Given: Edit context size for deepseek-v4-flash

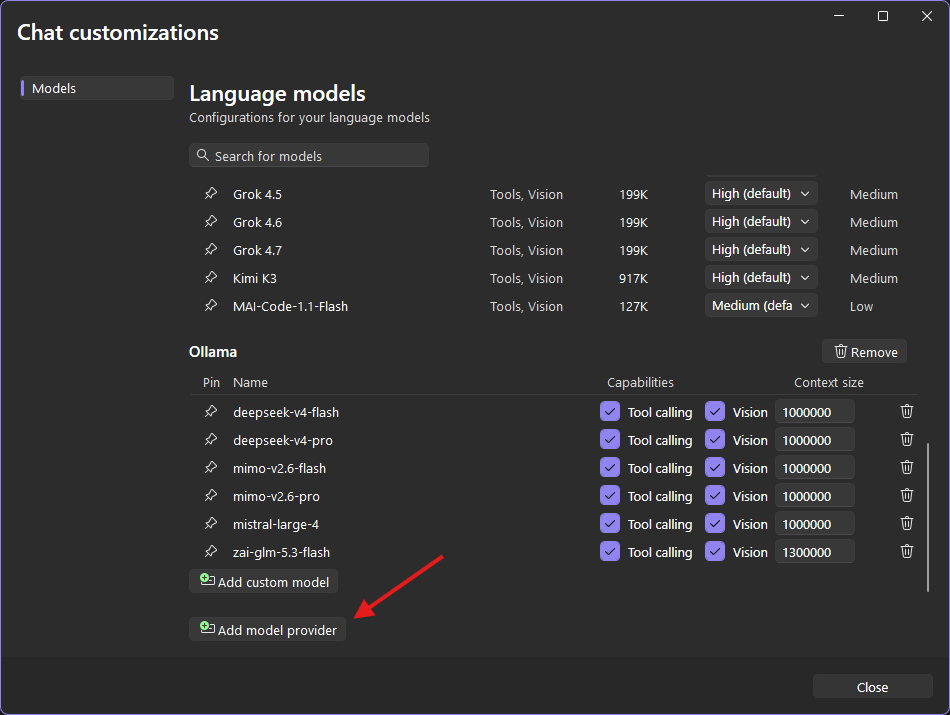Looking at the screenshot, I should [x=815, y=411].
